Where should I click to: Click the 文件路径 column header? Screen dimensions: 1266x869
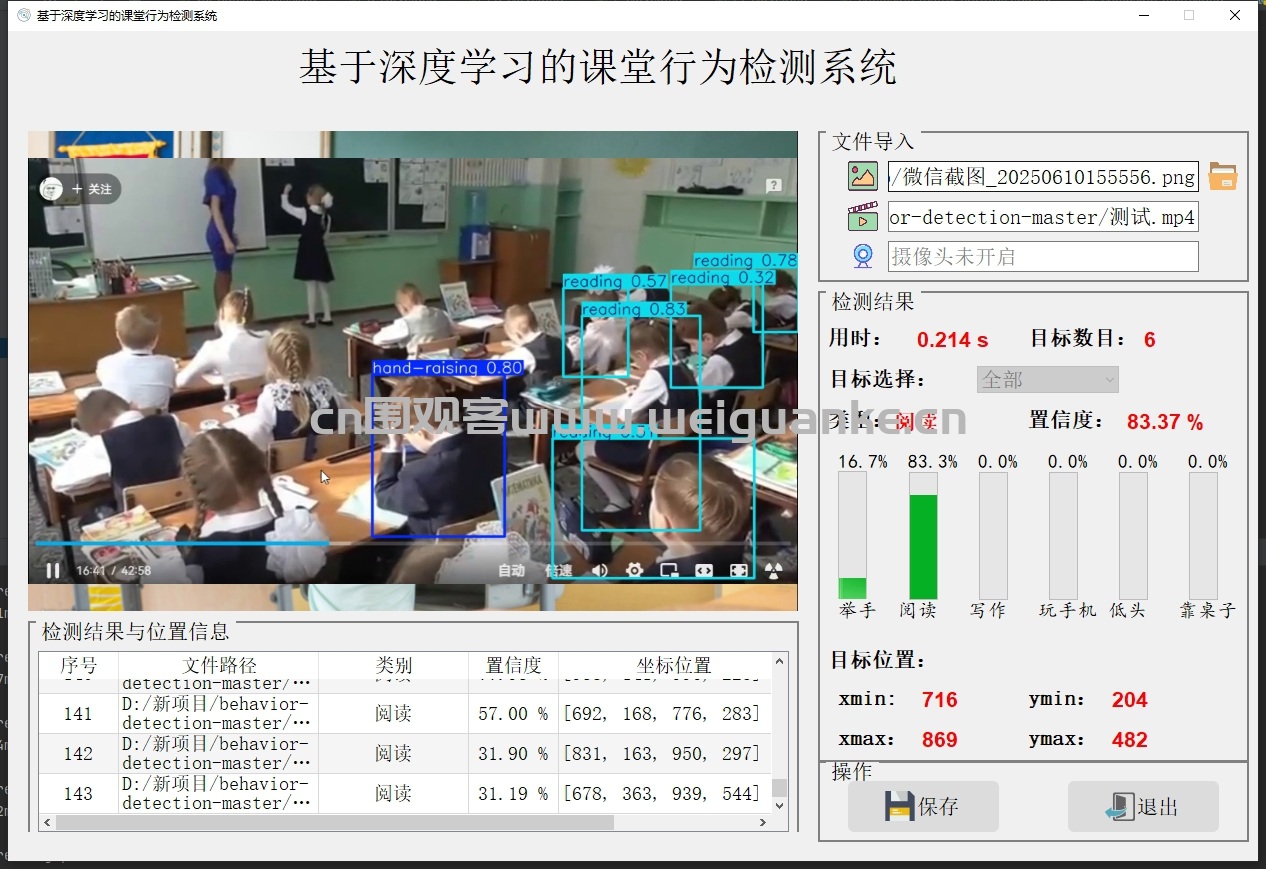point(219,665)
